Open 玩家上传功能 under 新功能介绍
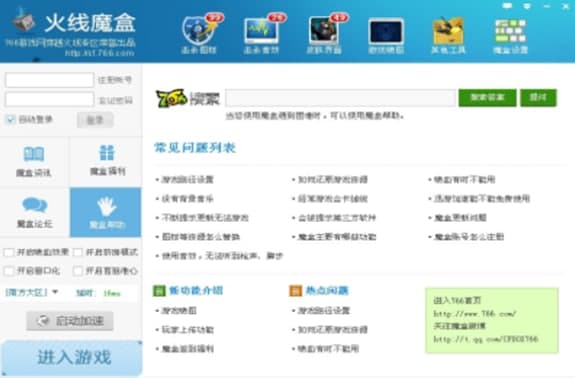The height and width of the screenshot is (378, 575). pos(187,330)
